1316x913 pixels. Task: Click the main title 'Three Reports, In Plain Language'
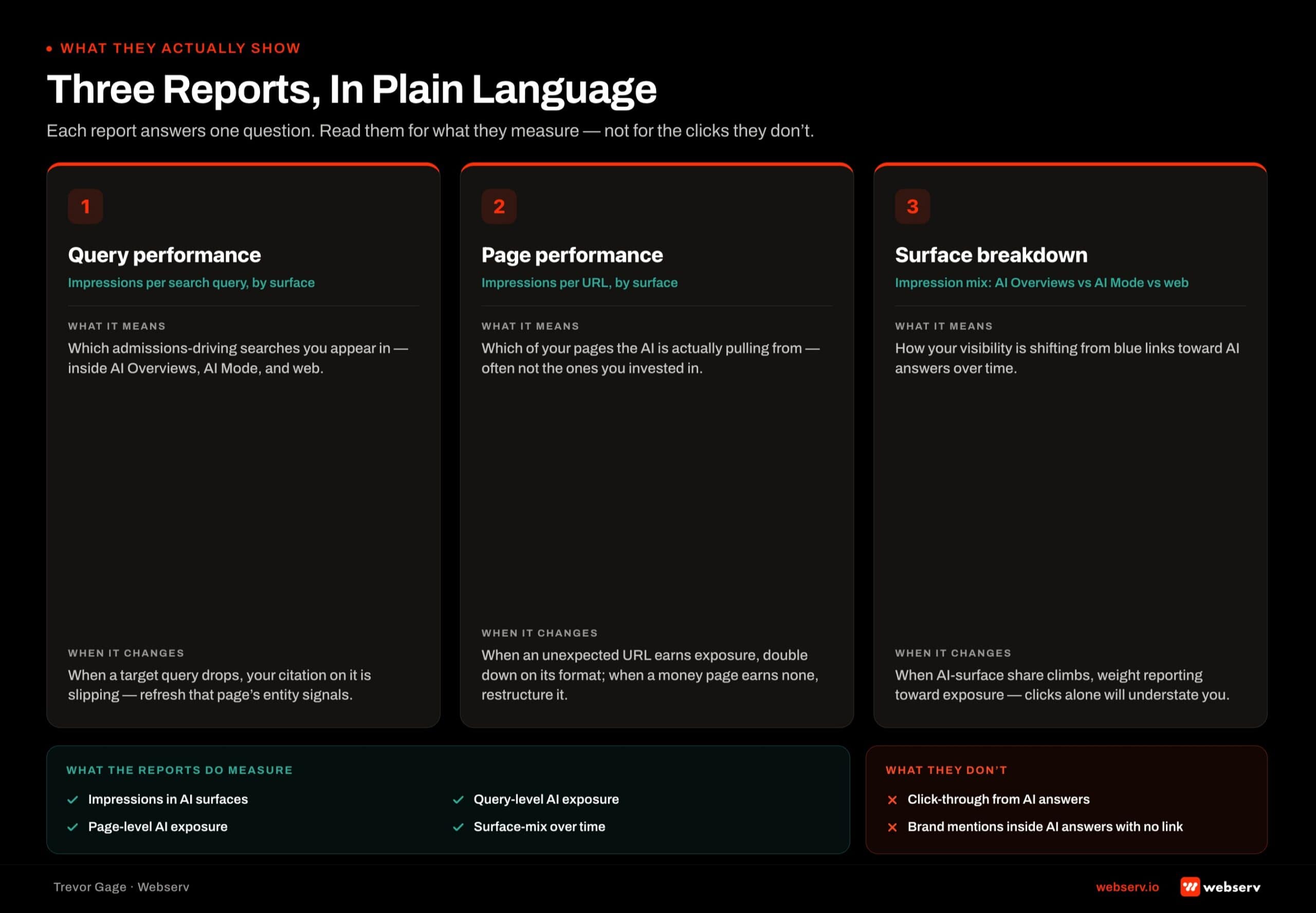351,89
